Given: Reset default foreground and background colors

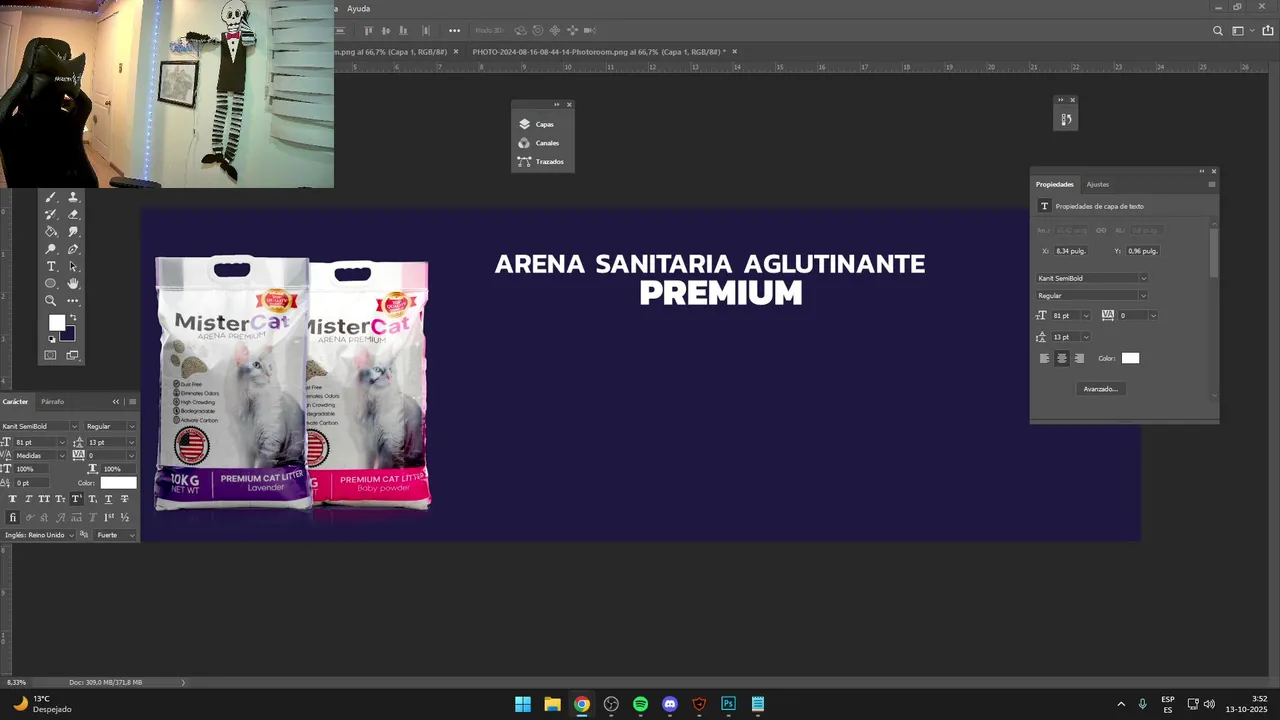Looking at the screenshot, I should pyautogui.click(x=52, y=339).
